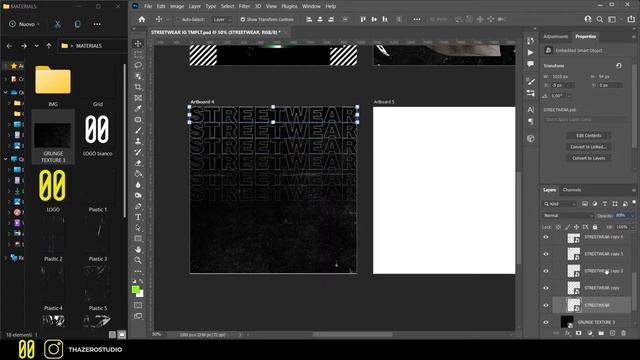This screenshot has width=640, height=360.
Task: Click align top edges icon
Action: pyautogui.click(x=363, y=19)
